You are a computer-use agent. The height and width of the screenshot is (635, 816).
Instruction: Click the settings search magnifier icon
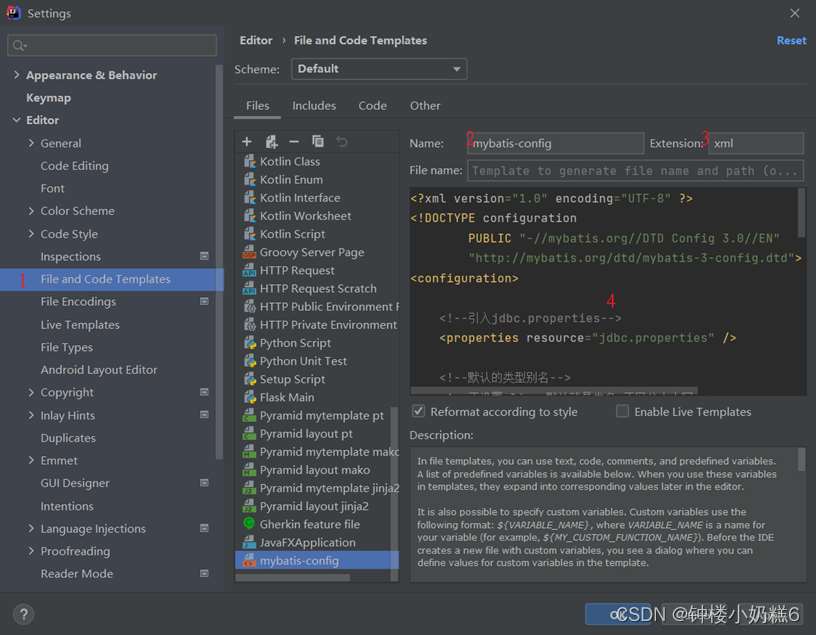pos(19,46)
